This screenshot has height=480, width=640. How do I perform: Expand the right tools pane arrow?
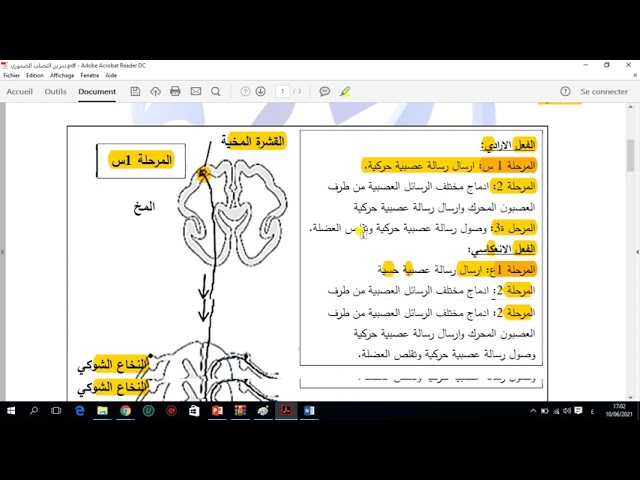pos(638,252)
